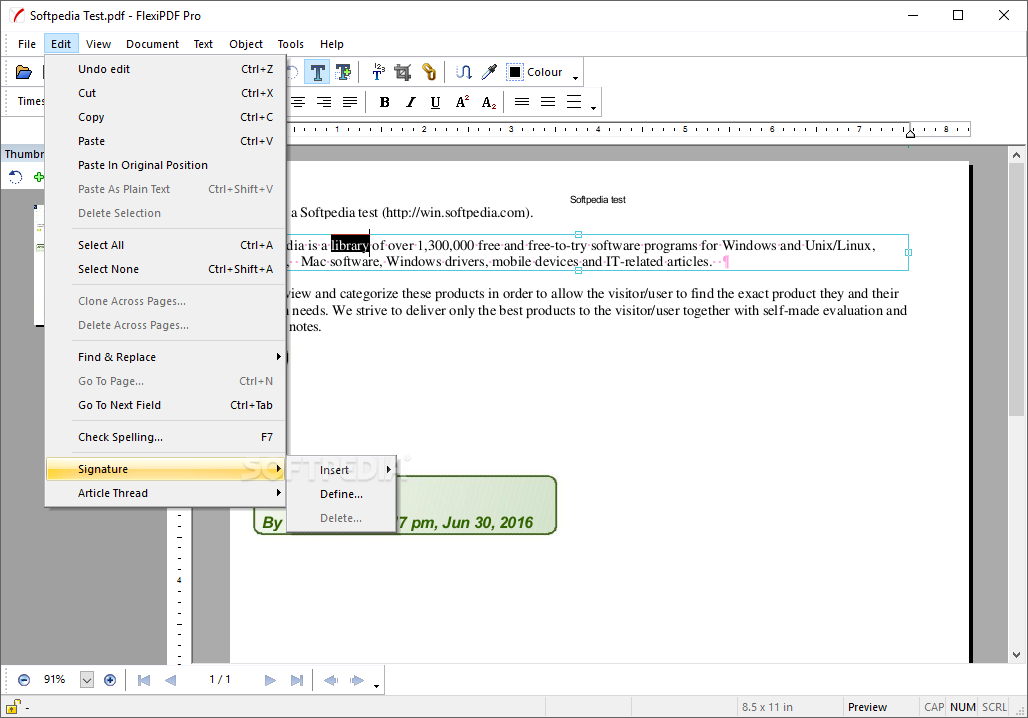Click the Preview label in status bar
Viewport: 1028px width, 718px height.
pyautogui.click(x=867, y=707)
